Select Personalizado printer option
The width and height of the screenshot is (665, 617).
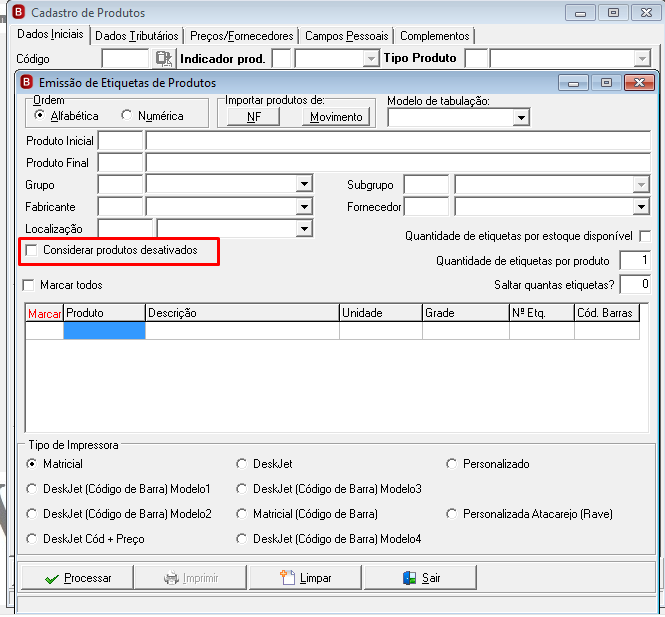[451, 464]
